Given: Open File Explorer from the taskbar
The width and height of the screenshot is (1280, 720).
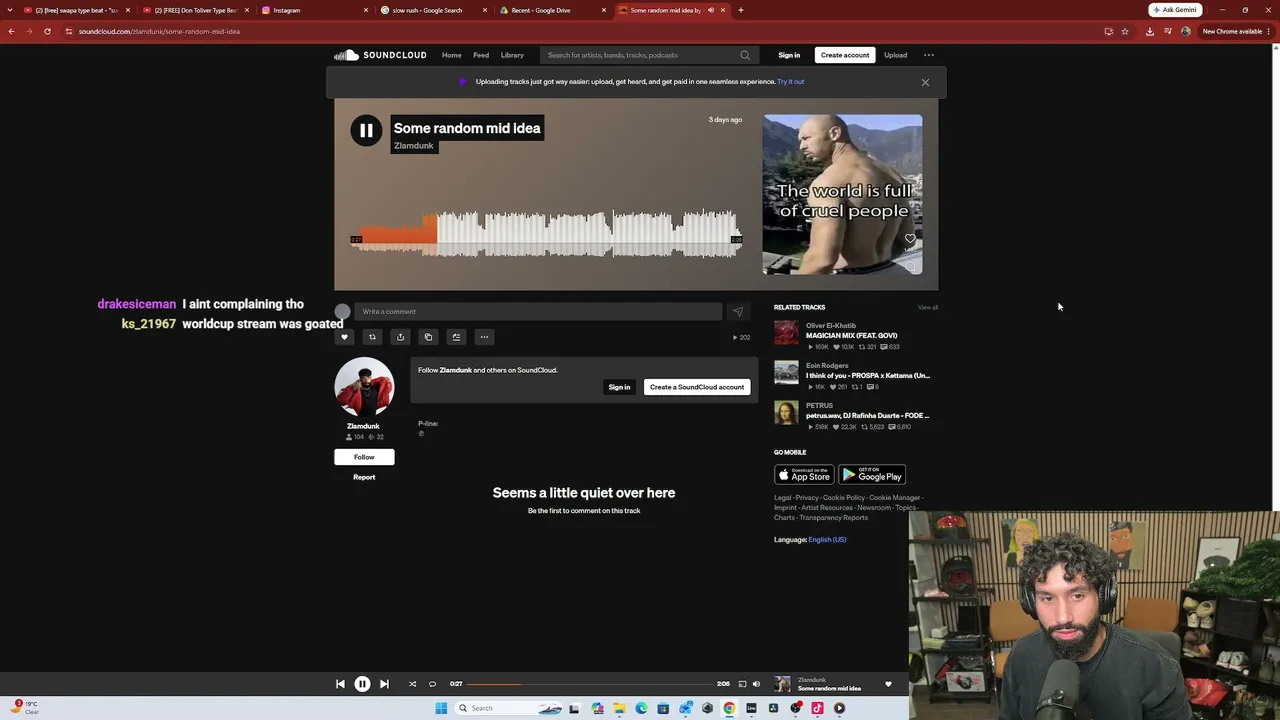Looking at the screenshot, I should (x=619, y=708).
